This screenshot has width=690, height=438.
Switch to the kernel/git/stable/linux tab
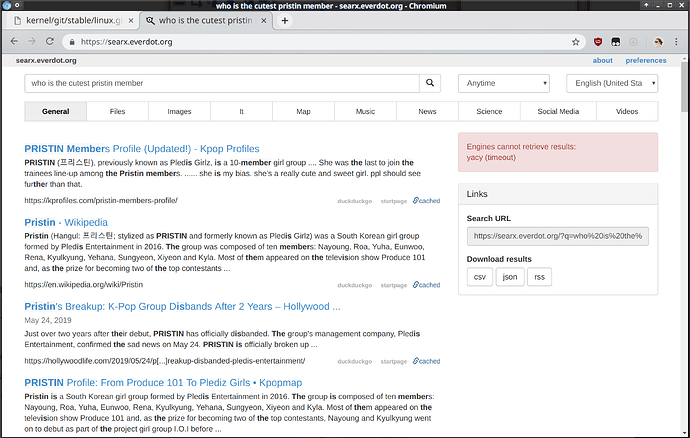point(73,21)
